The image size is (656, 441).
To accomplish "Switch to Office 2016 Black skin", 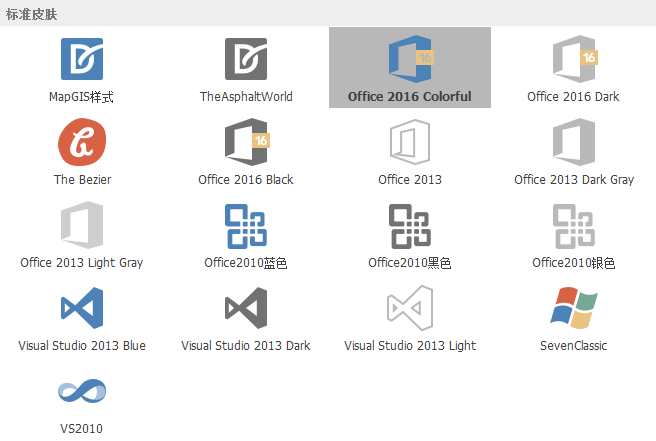I will [x=245, y=142].
